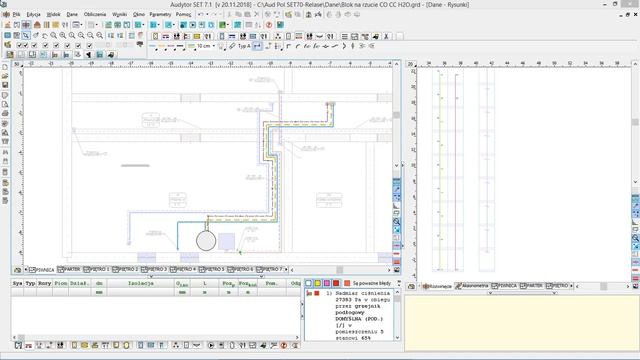640x360 pixels.
Task: Click the Pion column header
Action: [x=60, y=283]
